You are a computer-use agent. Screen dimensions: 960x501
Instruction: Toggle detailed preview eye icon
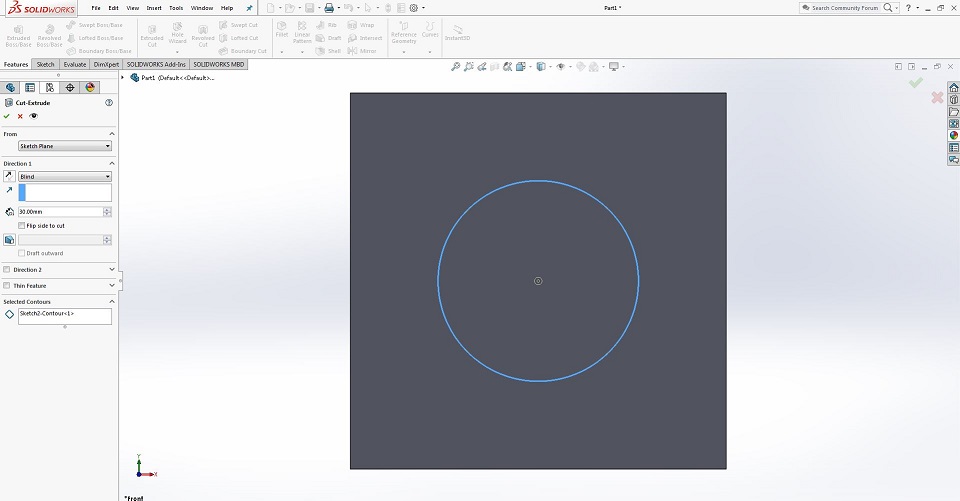click(34, 116)
